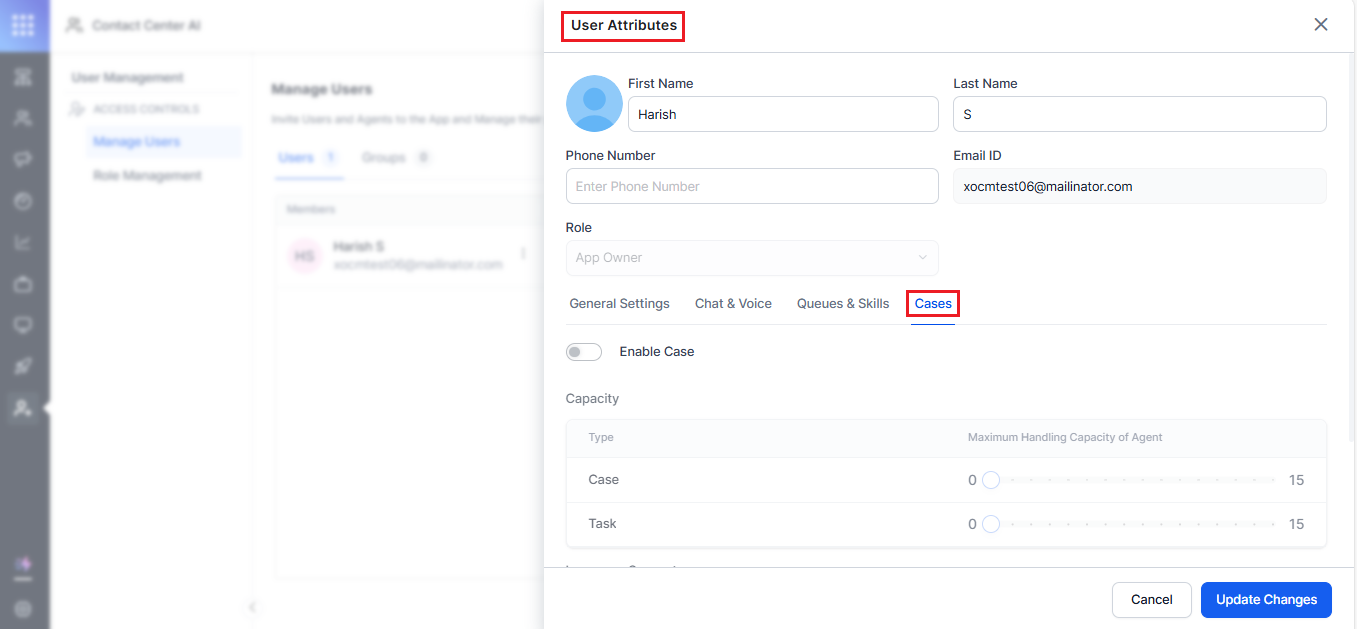Click the Task capacity slider handle
This screenshot has height=629, width=1357.
pos(991,524)
